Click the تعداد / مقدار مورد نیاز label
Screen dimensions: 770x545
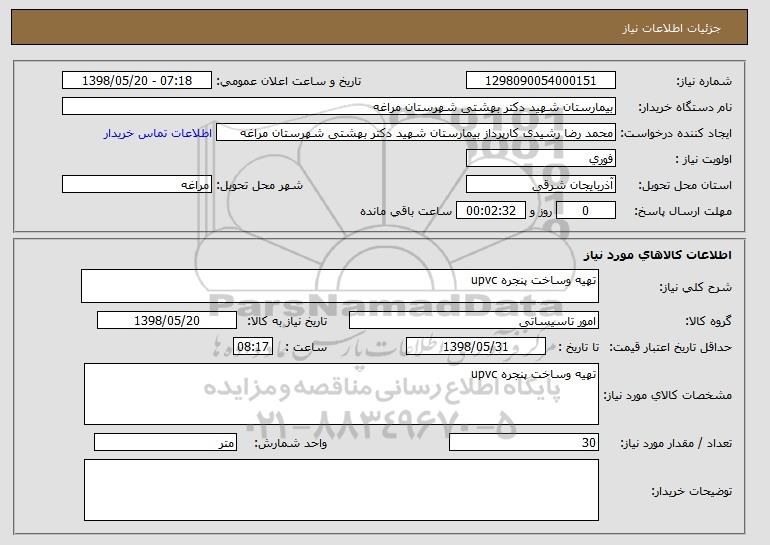(676, 443)
